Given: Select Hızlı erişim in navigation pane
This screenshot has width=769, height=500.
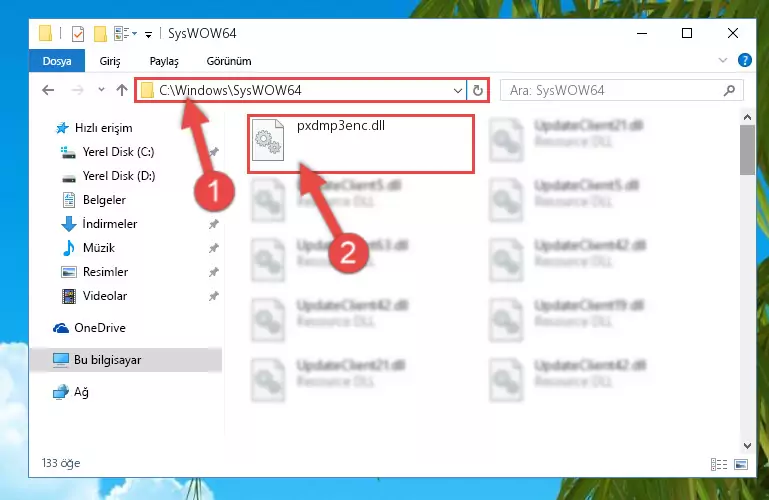Looking at the screenshot, I should [x=103, y=128].
